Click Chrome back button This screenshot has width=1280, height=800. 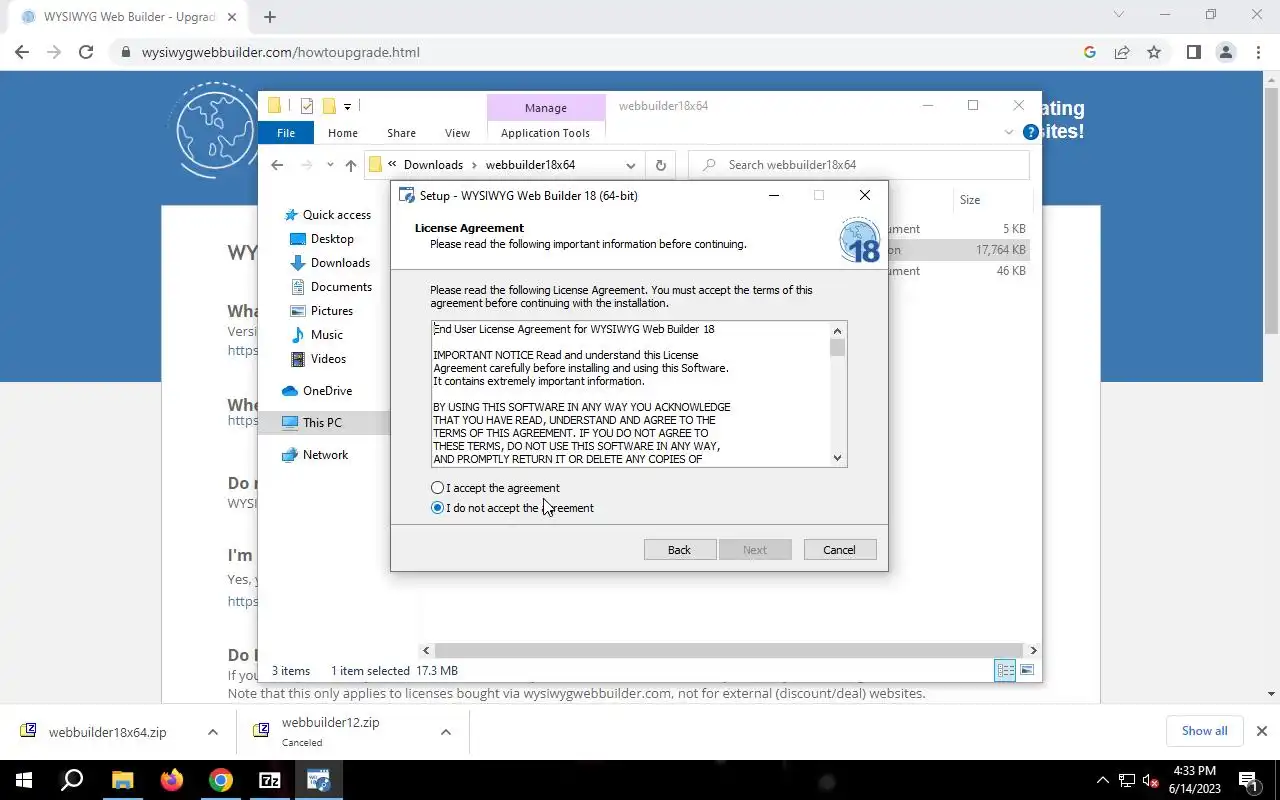pyautogui.click(x=22, y=52)
